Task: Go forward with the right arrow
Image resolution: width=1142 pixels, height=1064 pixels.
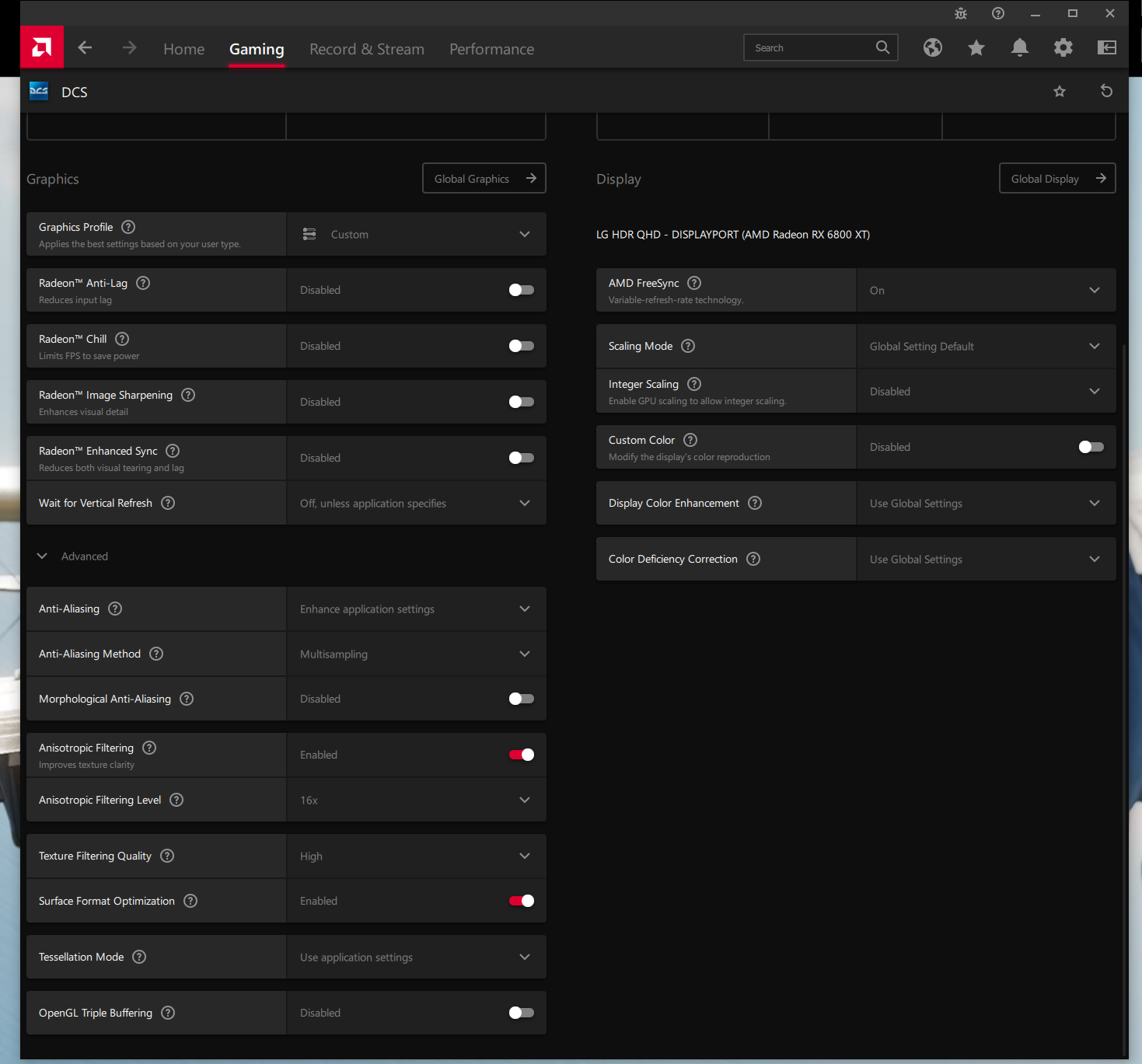Action: point(129,48)
